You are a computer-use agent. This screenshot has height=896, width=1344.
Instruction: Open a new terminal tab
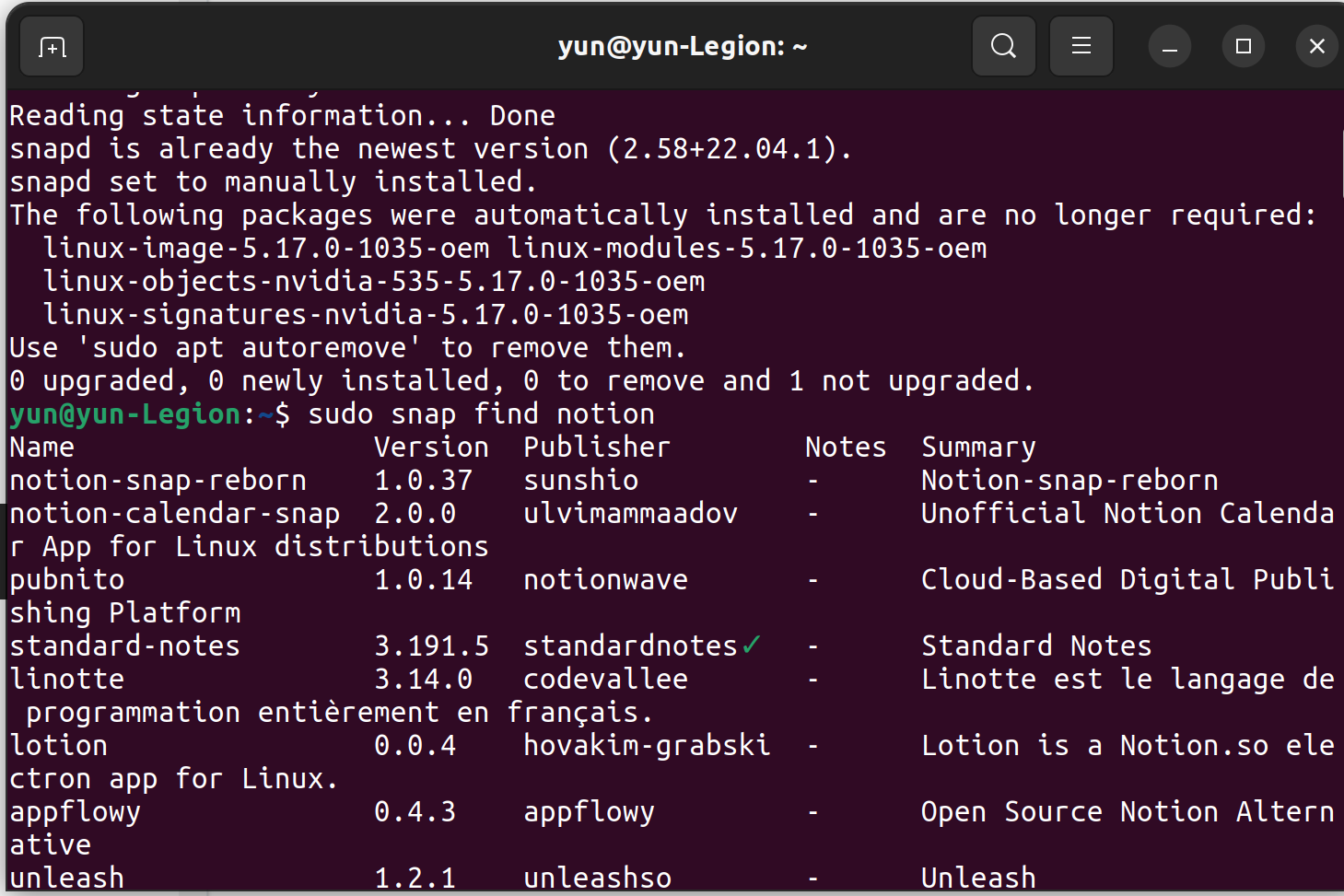pyautogui.click(x=52, y=46)
